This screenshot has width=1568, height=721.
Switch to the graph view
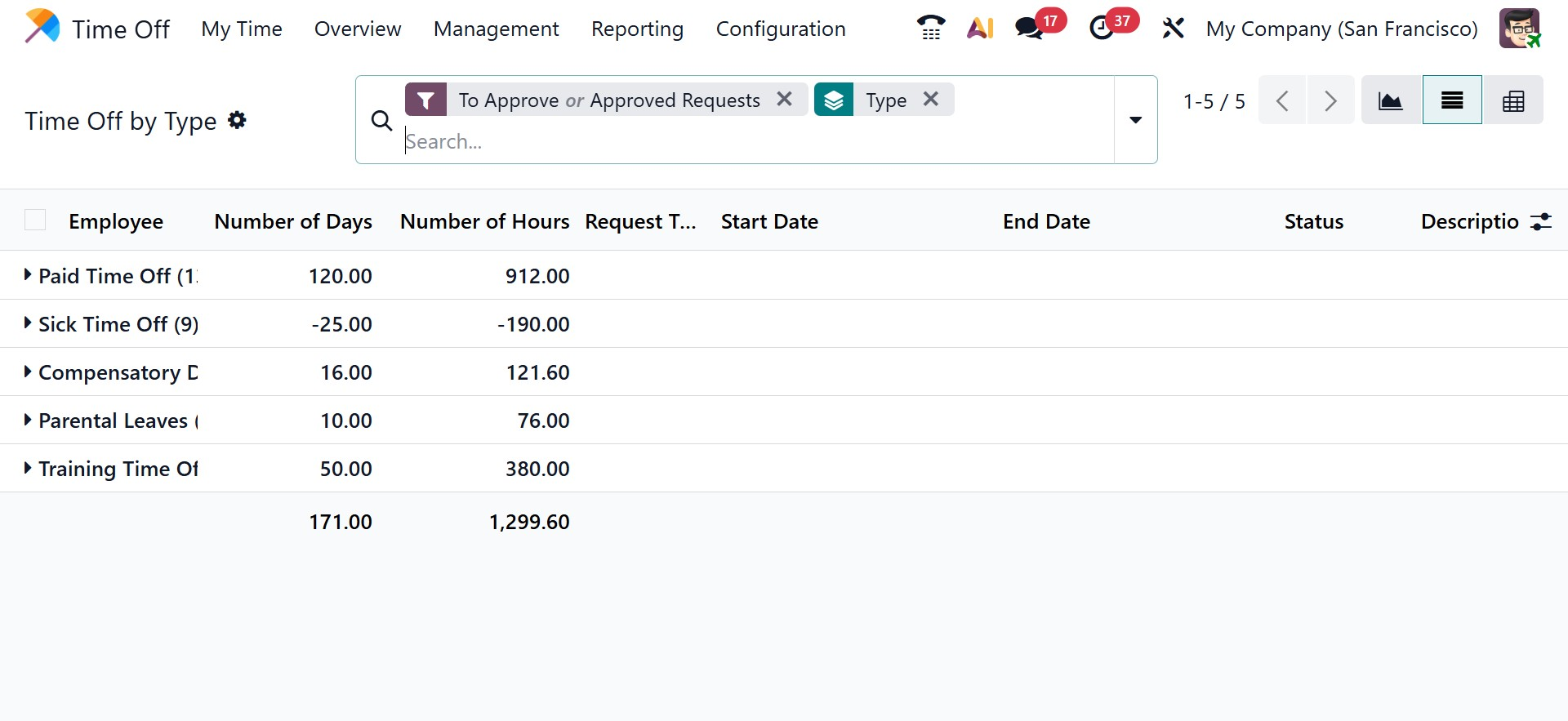point(1391,100)
